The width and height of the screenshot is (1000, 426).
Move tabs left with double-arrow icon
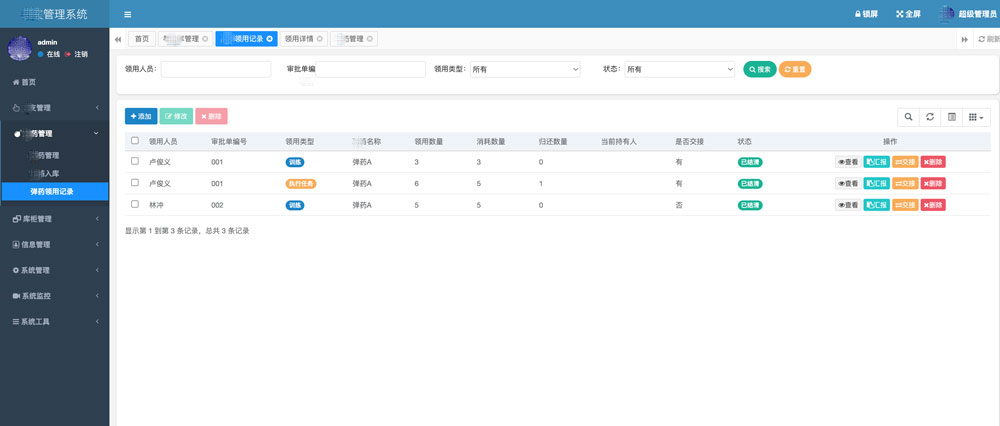[118, 40]
